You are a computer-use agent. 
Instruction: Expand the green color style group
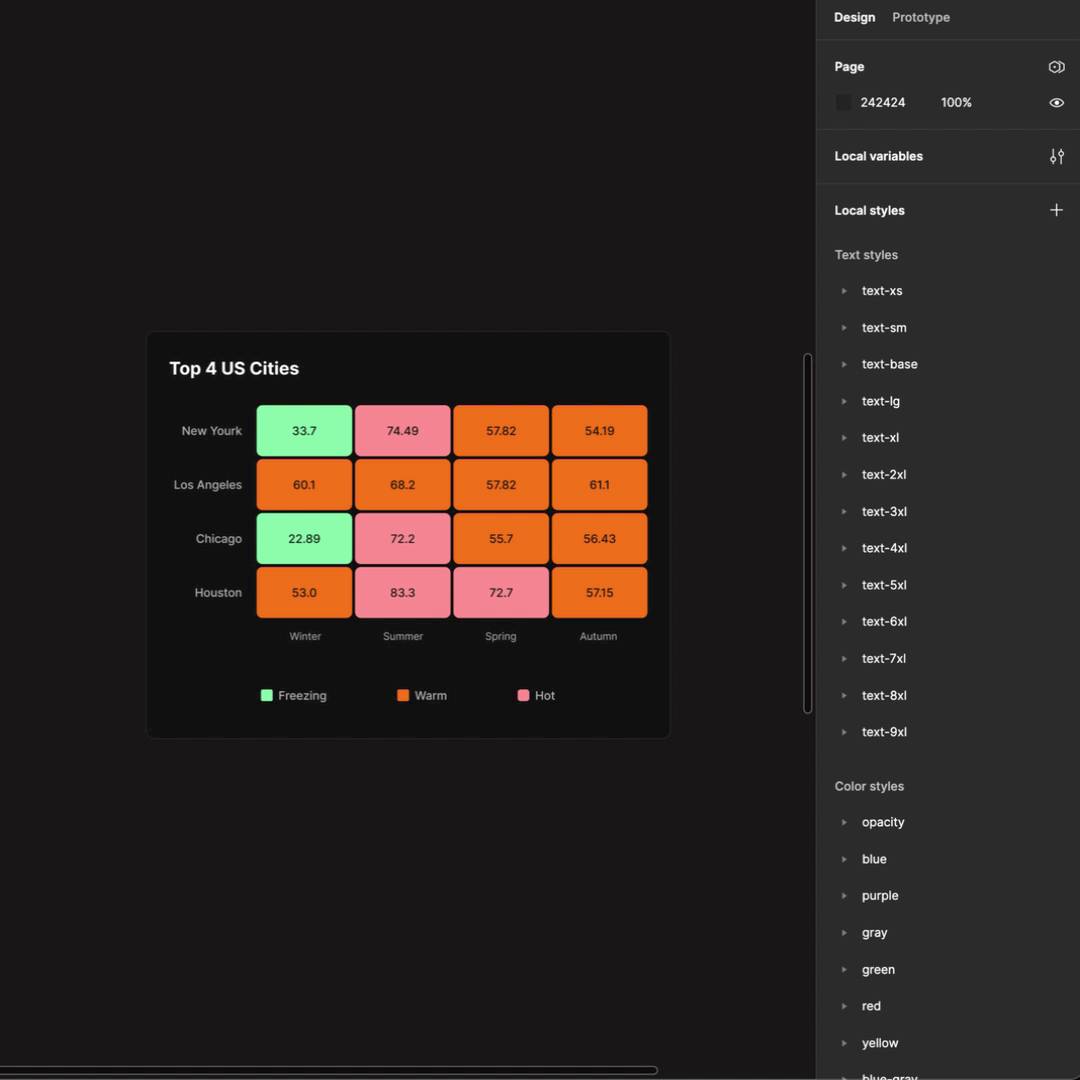[845, 969]
